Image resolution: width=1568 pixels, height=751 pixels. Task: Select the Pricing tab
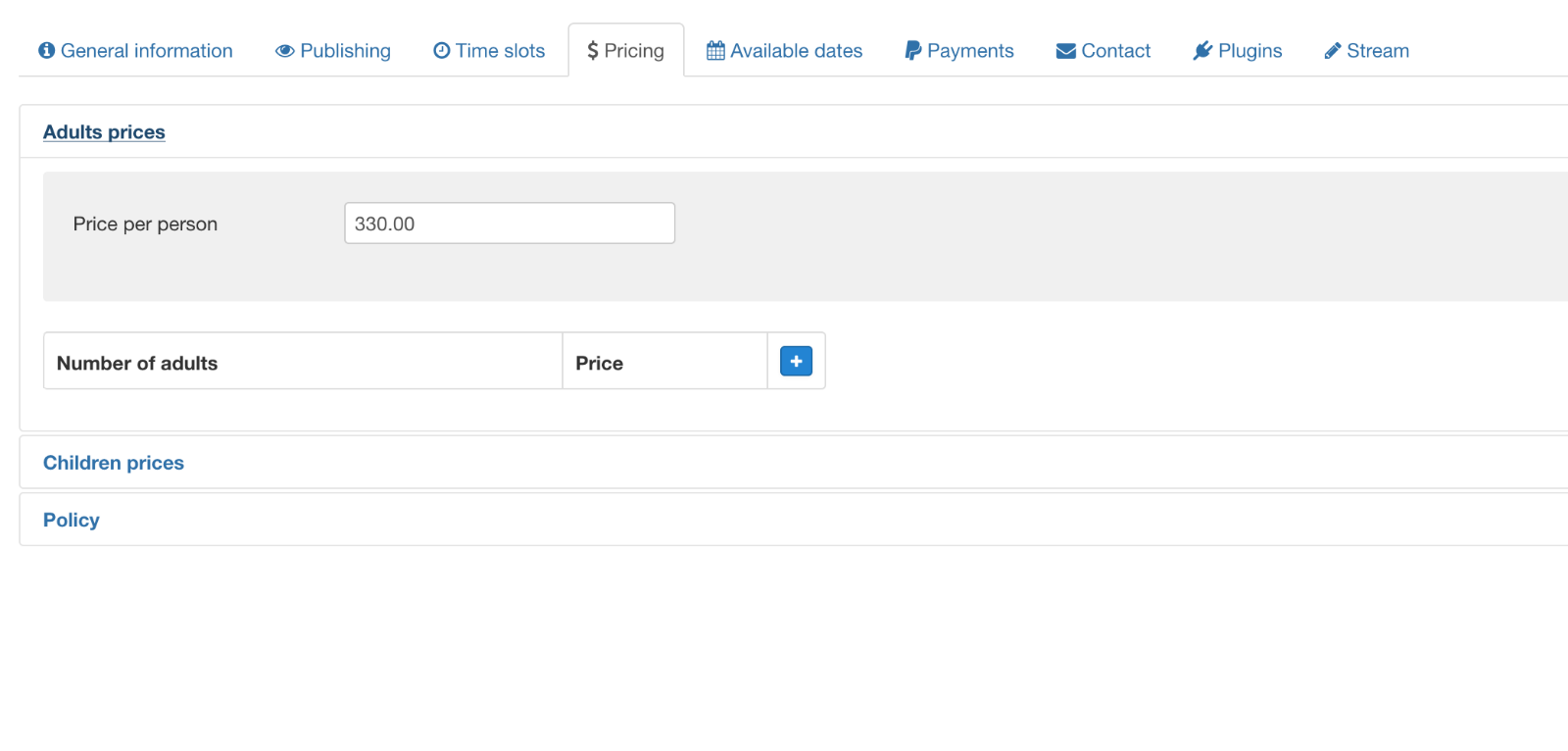pyautogui.click(x=625, y=51)
